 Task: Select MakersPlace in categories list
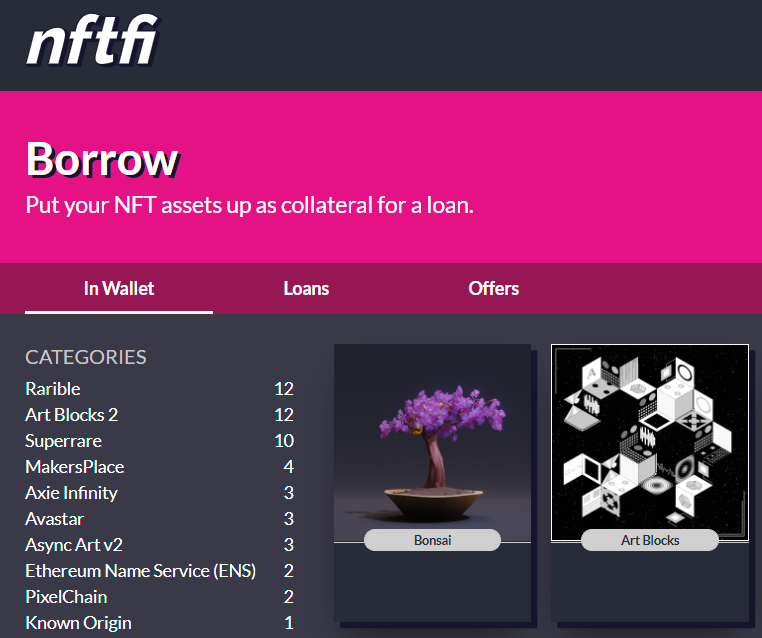[75, 467]
